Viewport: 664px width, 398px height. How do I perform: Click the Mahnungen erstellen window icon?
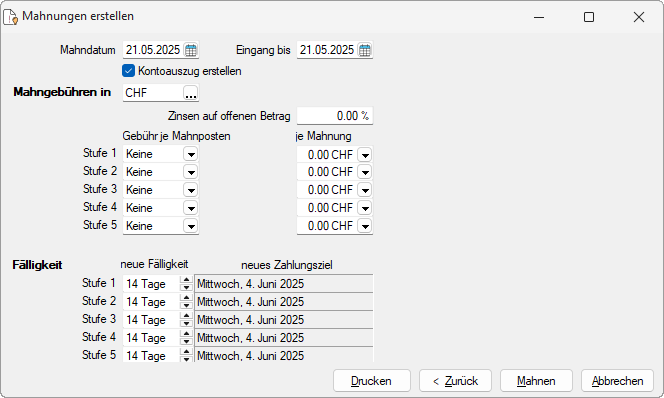[x=11, y=17]
